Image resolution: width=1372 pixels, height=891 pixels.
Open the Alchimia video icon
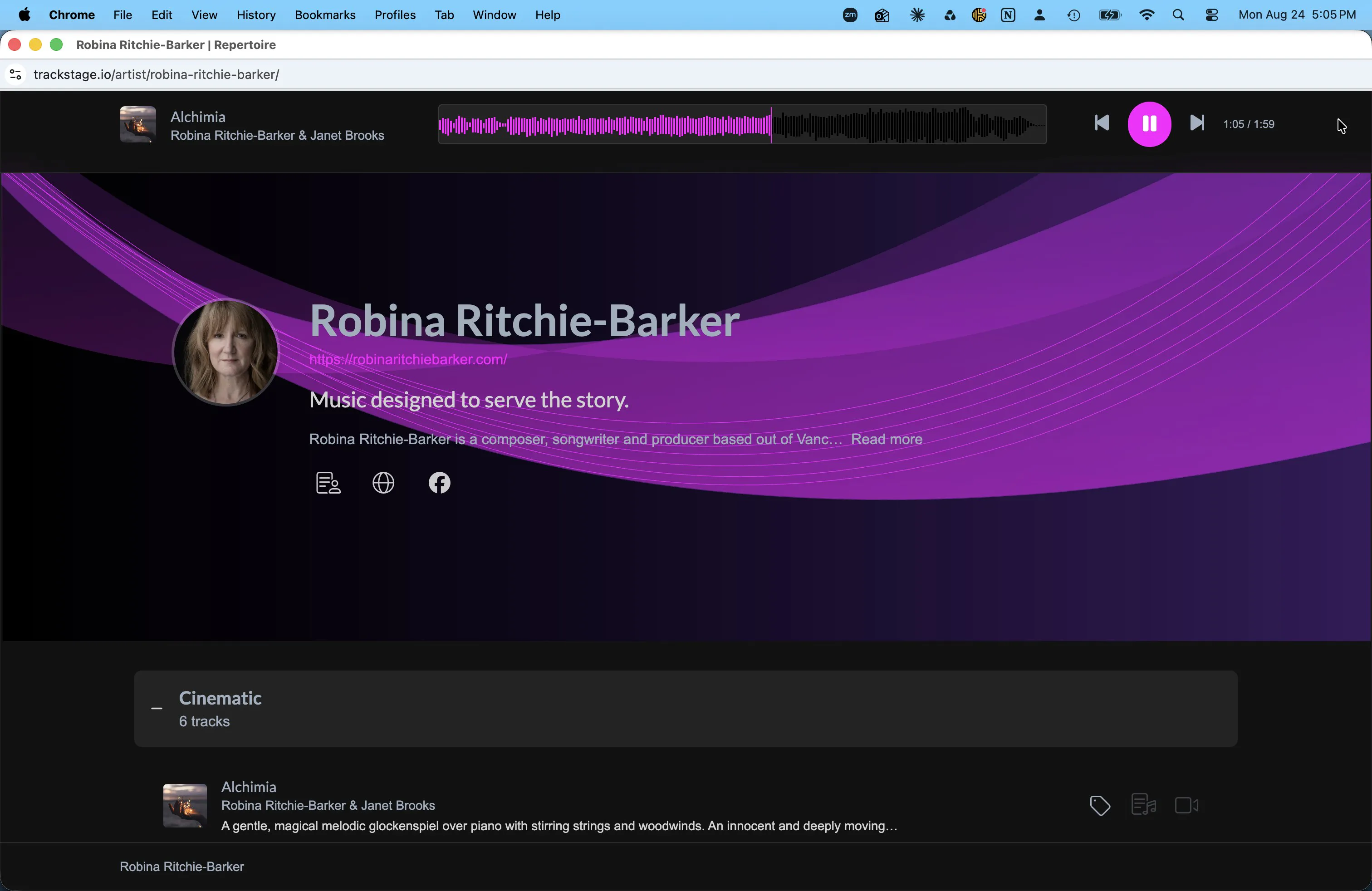coord(1187,805)
